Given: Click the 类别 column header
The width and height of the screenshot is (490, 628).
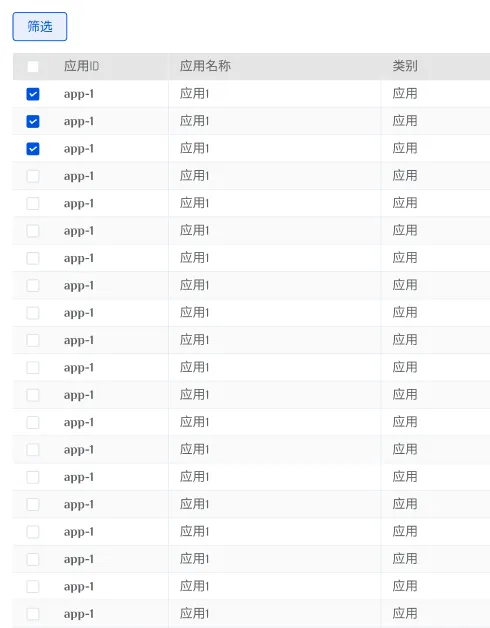Looking at the screenshot, I should (x=405, y=66).
